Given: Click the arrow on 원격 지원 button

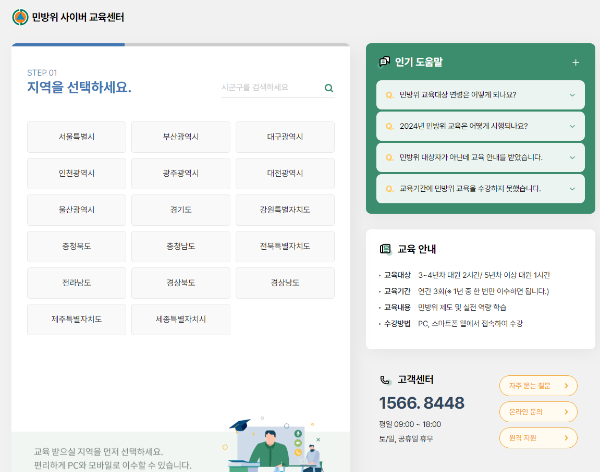Looking at the screenshot, I should (566, 438).
